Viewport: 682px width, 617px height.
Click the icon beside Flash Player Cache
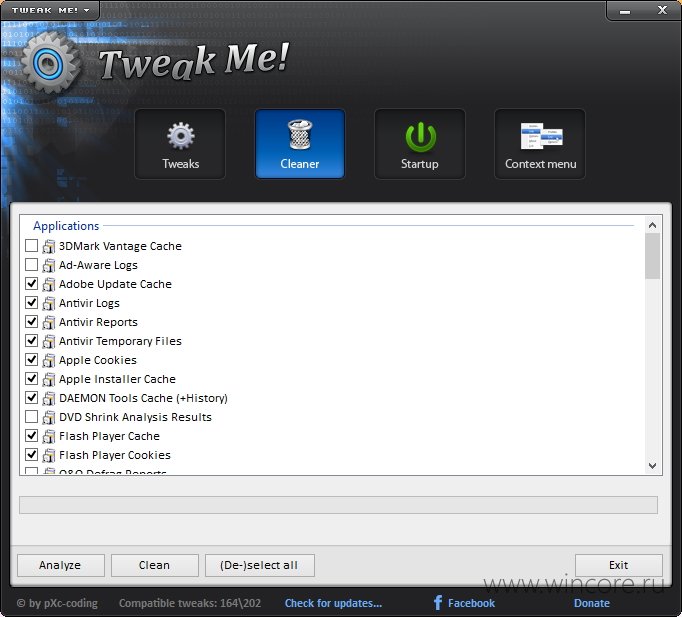[x=49, y=436]
